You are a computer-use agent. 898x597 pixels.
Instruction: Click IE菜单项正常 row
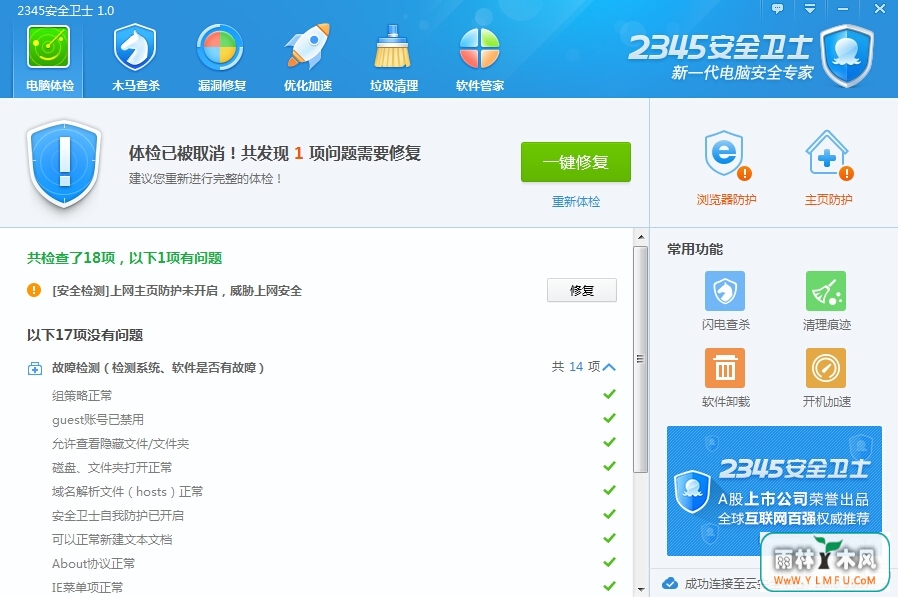(334, 587)
